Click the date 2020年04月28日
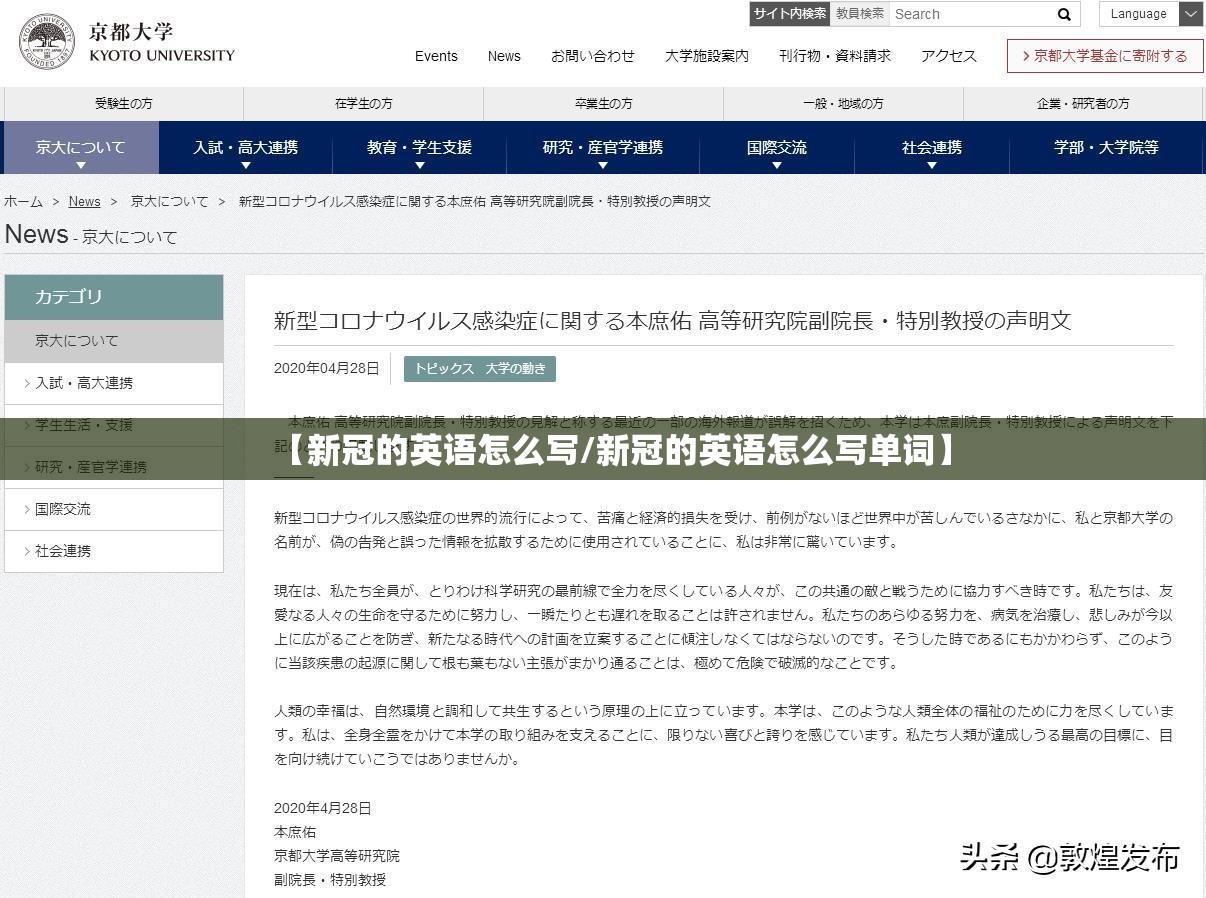This screenshot has height=898, width=1206. click(327, 369)
